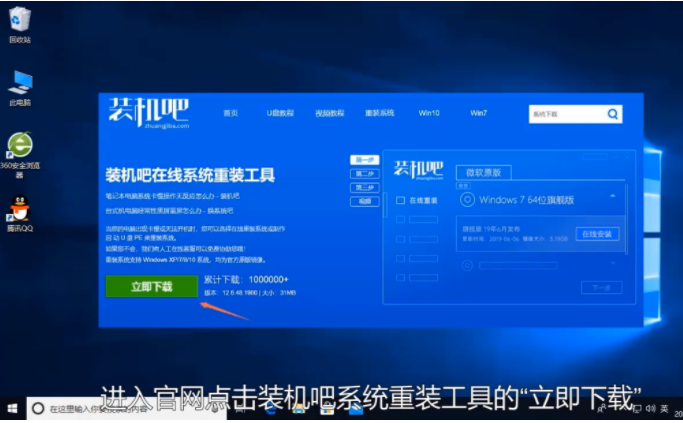Image resolution: width=683 pixels, height=423 pixels.
Task: Go to the 首页 navigation item
Action: pyautogui.click(x=231, y=114)
